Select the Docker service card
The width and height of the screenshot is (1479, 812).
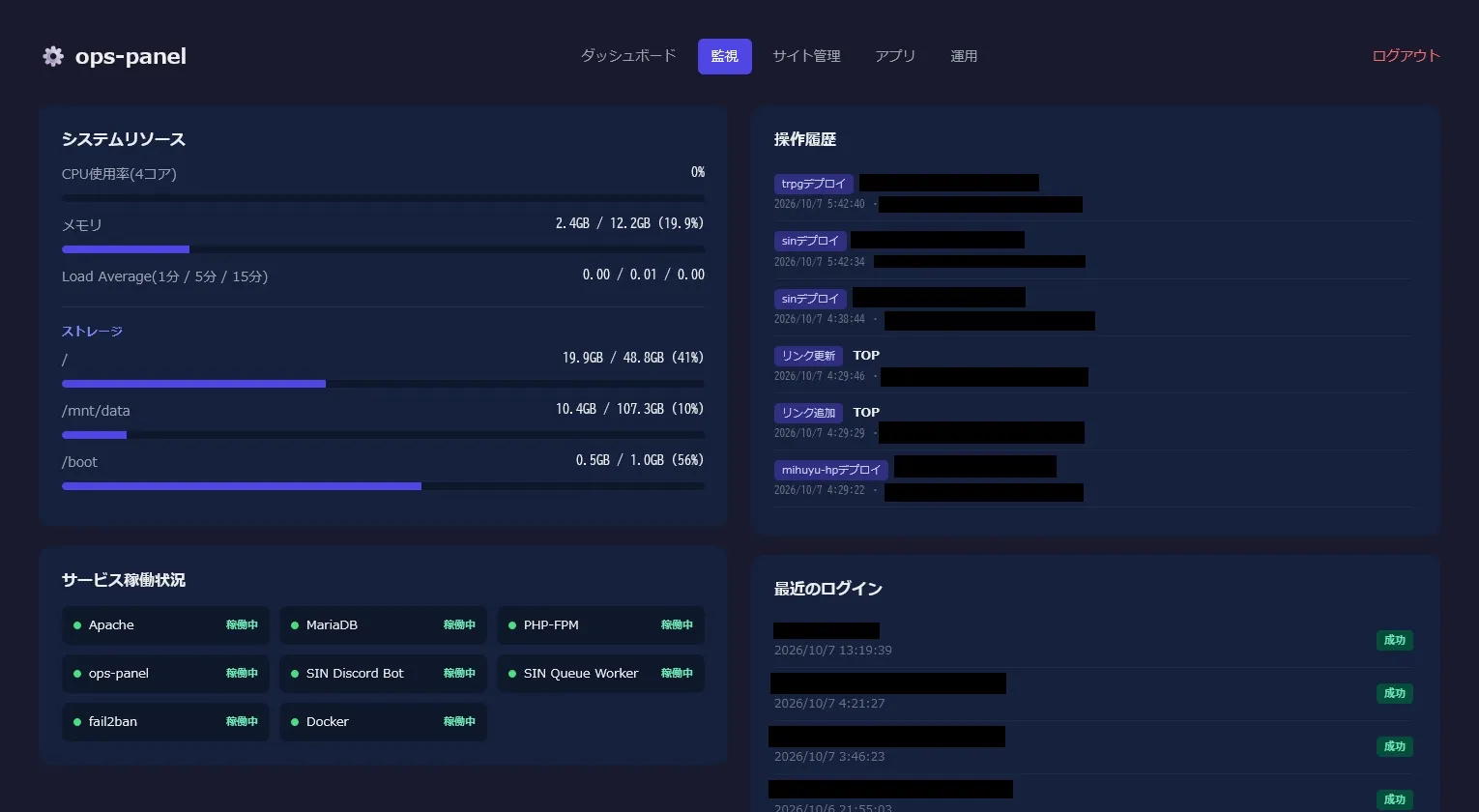coord(383,722)
